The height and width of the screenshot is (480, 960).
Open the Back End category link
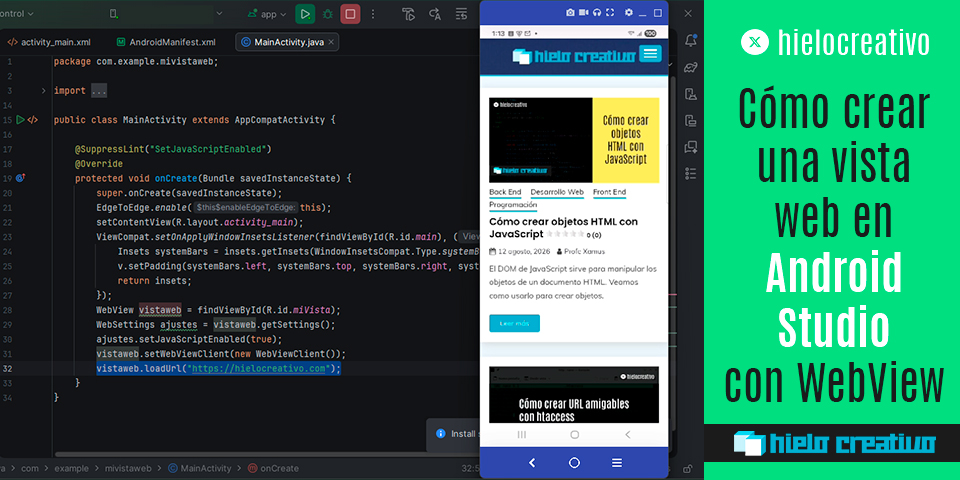click(x=505, y=193)
